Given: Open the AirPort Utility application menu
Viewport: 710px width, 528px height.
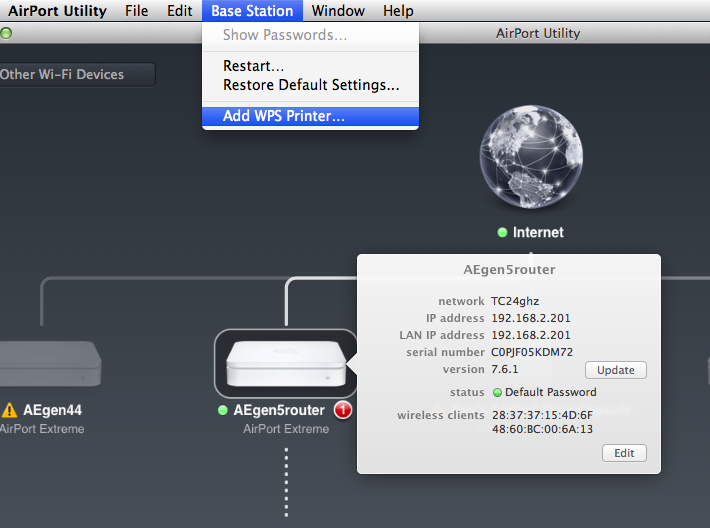Looking at the screenshot, I should 57,11.
